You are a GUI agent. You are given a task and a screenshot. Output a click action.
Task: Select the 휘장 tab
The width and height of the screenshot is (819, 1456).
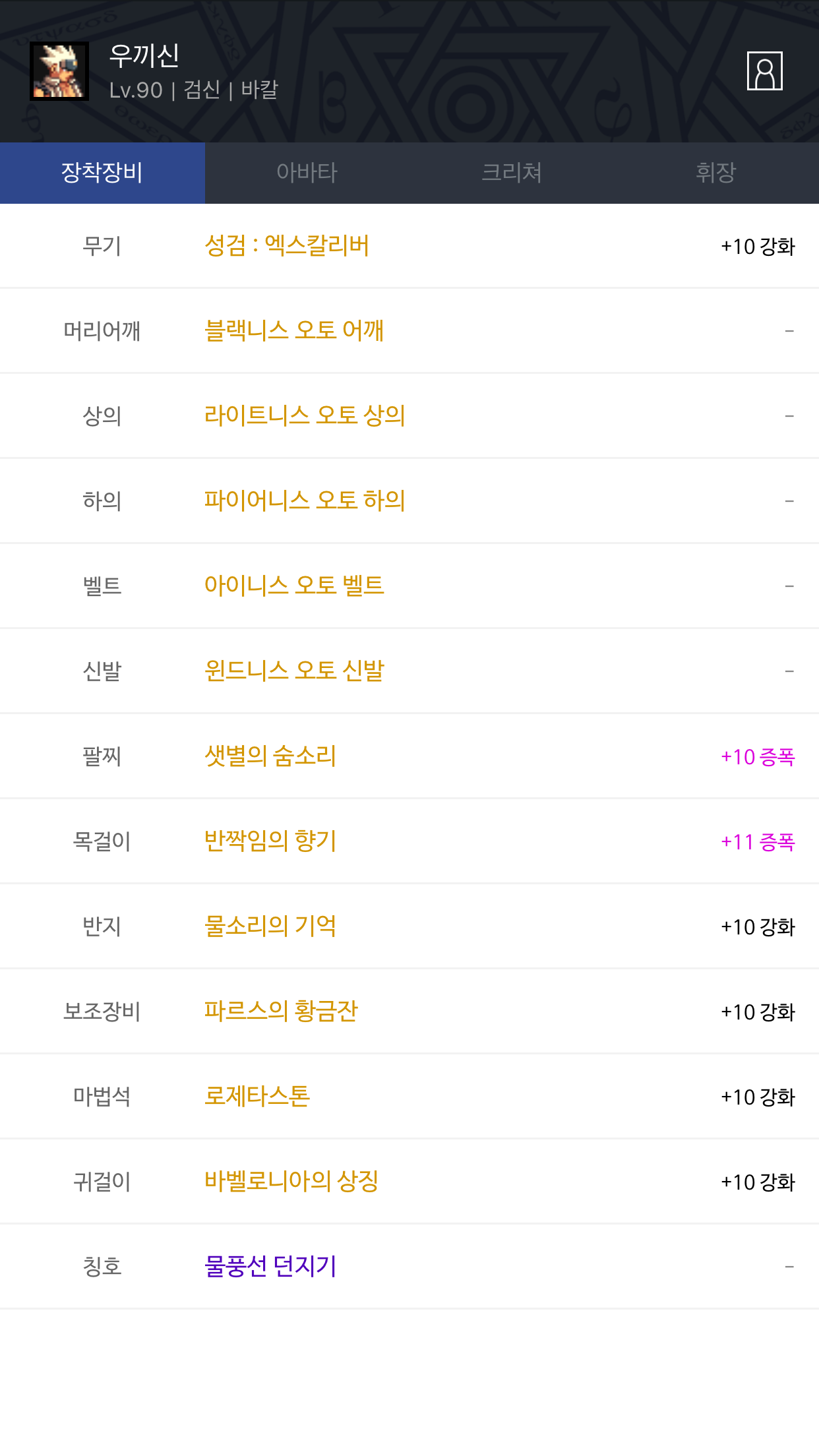tap(716, 173)
